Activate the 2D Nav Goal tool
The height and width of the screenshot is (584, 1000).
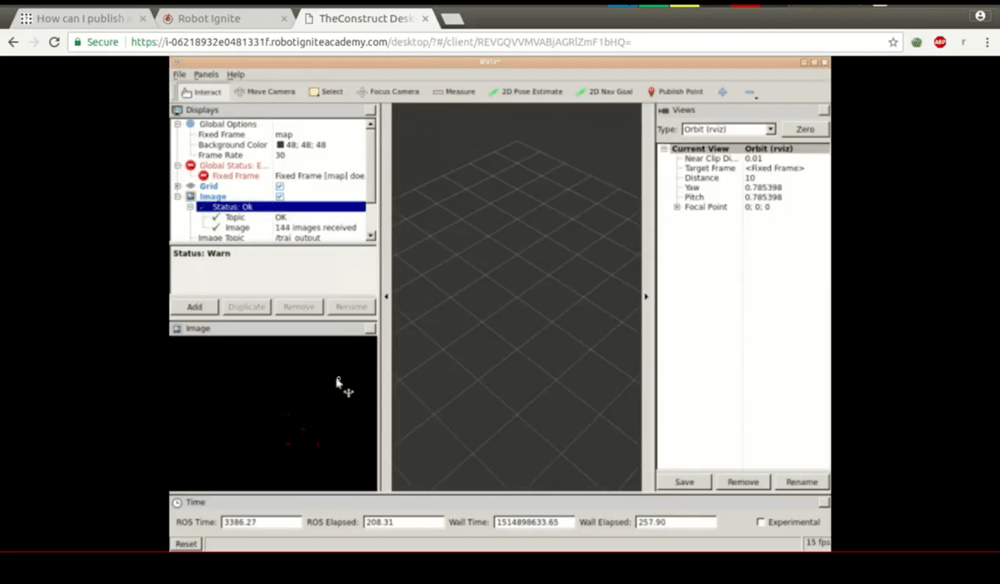click(607, 91)
